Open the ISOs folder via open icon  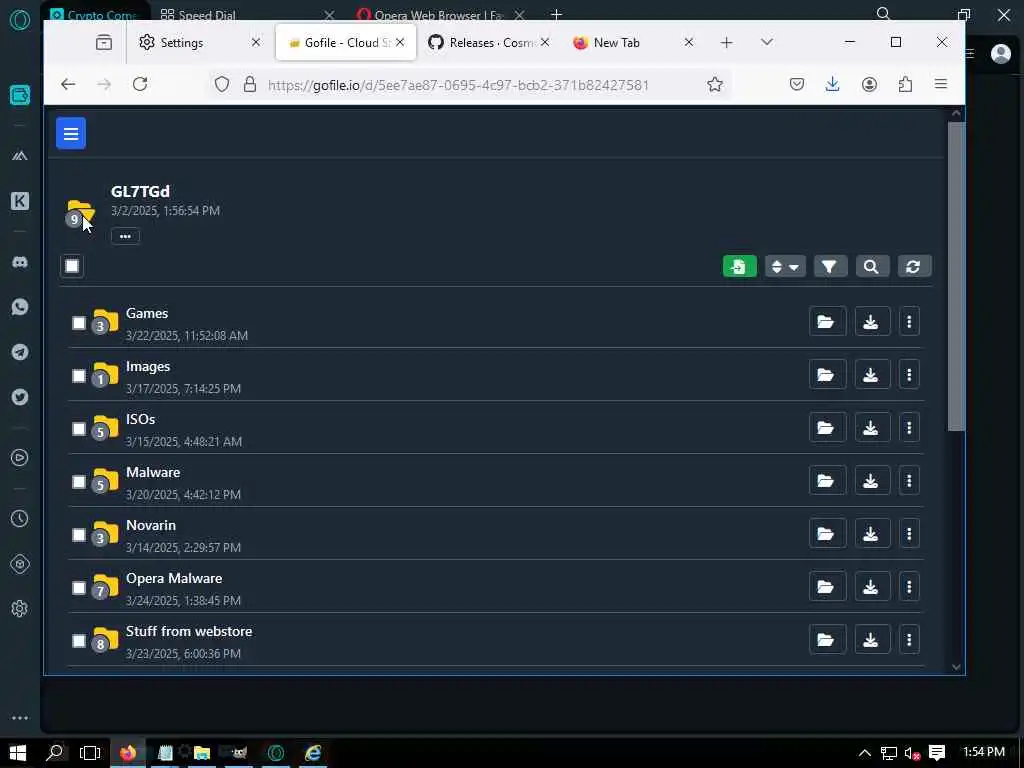click(x=827, y=427)
